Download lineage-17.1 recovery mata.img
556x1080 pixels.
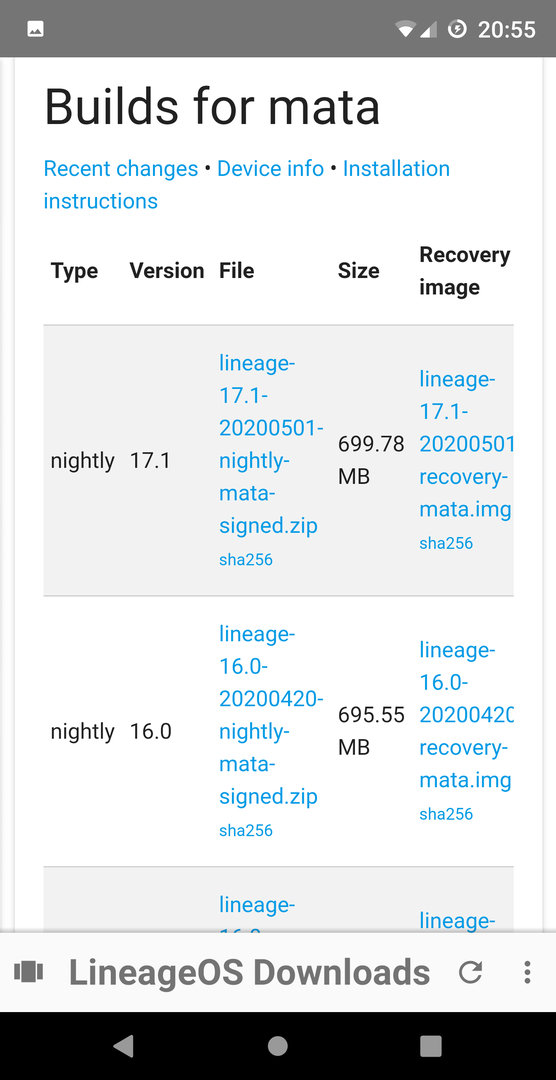tap(466, 444)
